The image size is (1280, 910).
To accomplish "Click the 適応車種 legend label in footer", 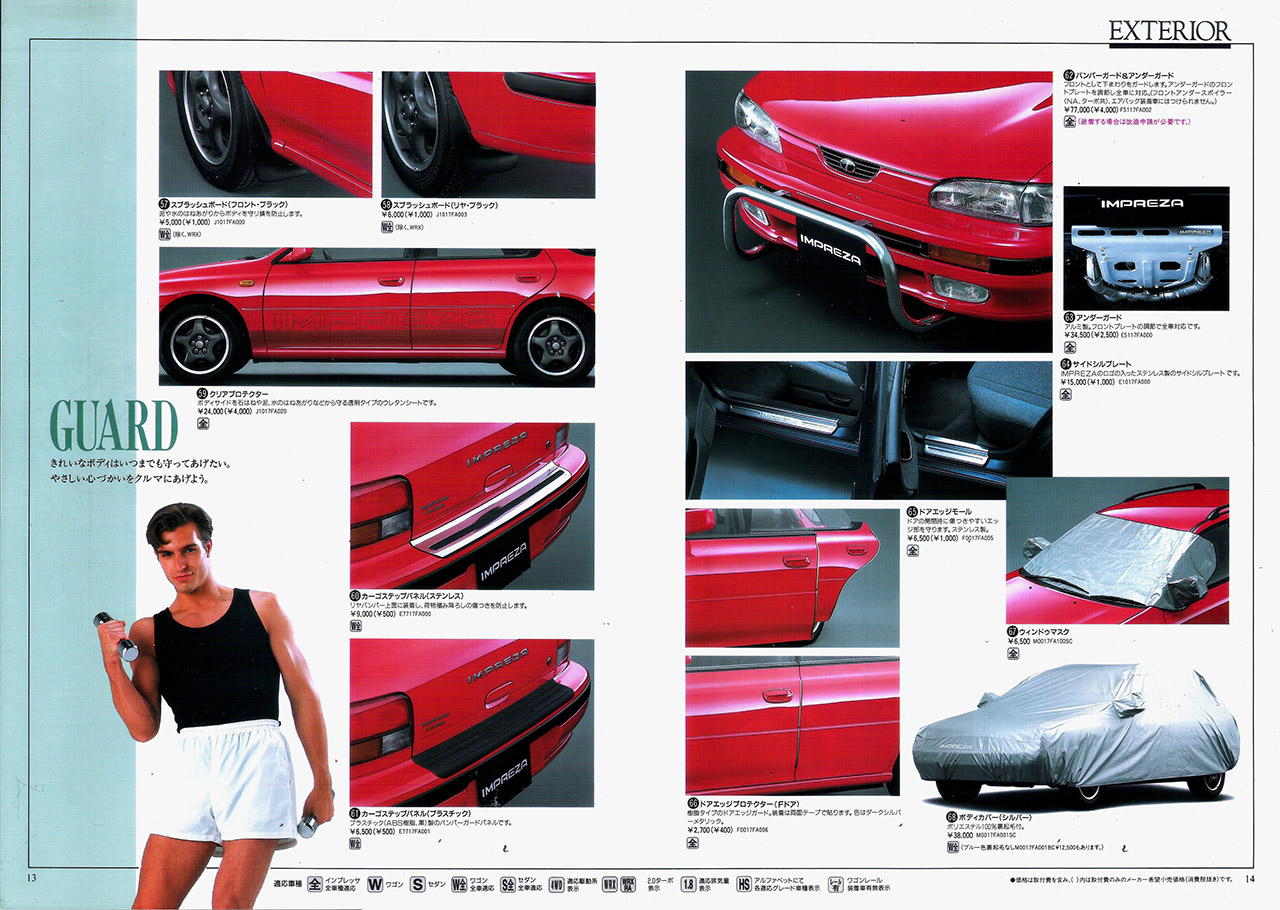I will 287,885.
